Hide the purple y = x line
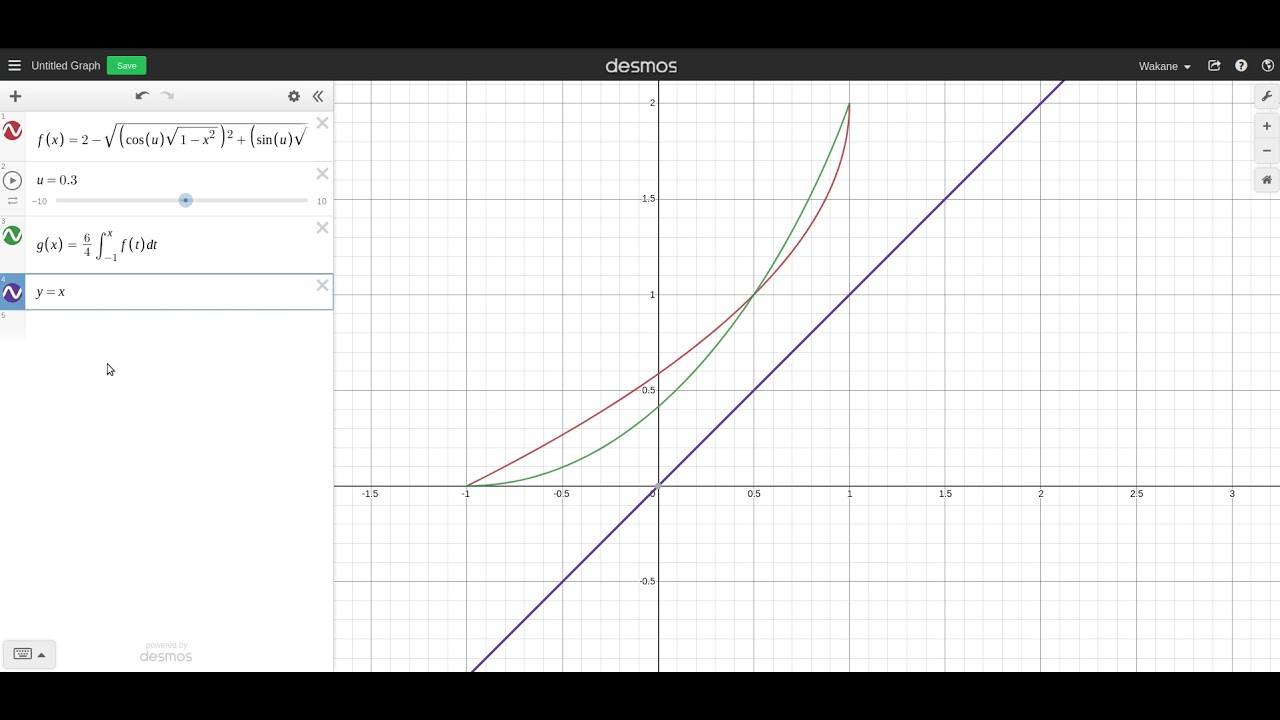1280x720 pixels. coord(12,293)
